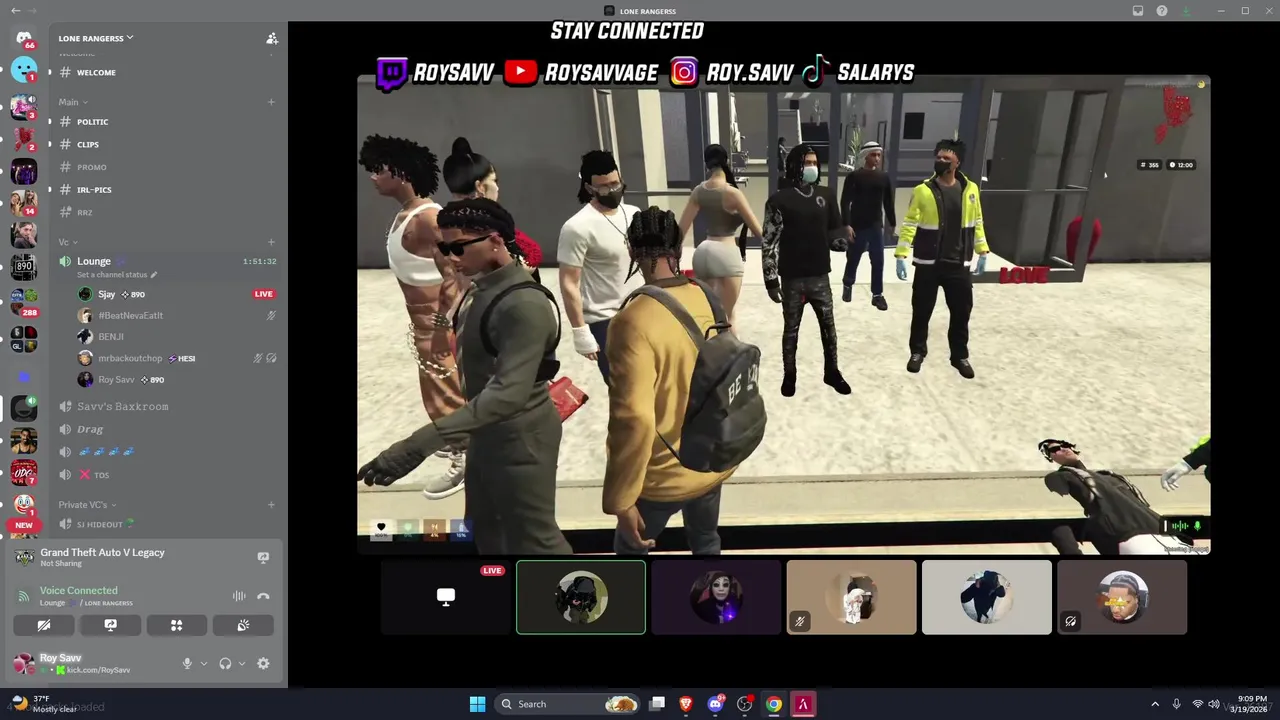Select the green-outlined speaking participant tile

click(581, 597)
